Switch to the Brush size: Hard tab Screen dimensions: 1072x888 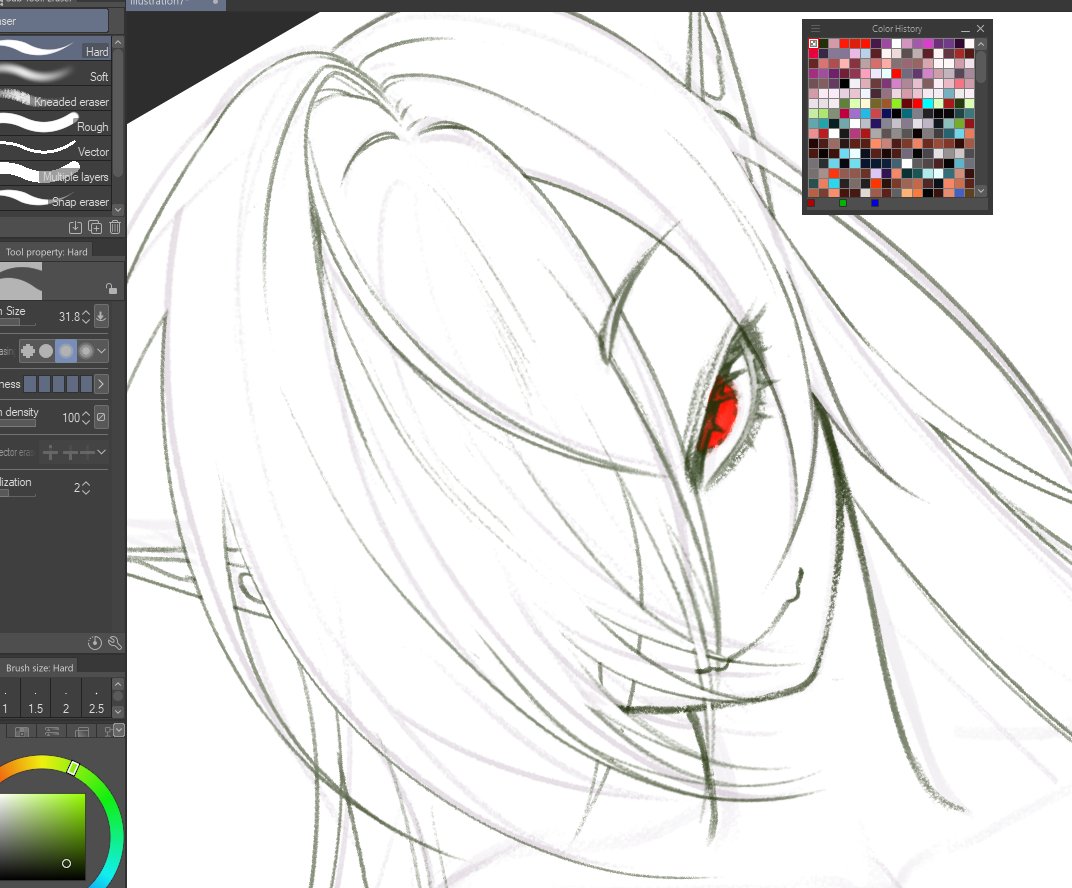pos(39,667)
